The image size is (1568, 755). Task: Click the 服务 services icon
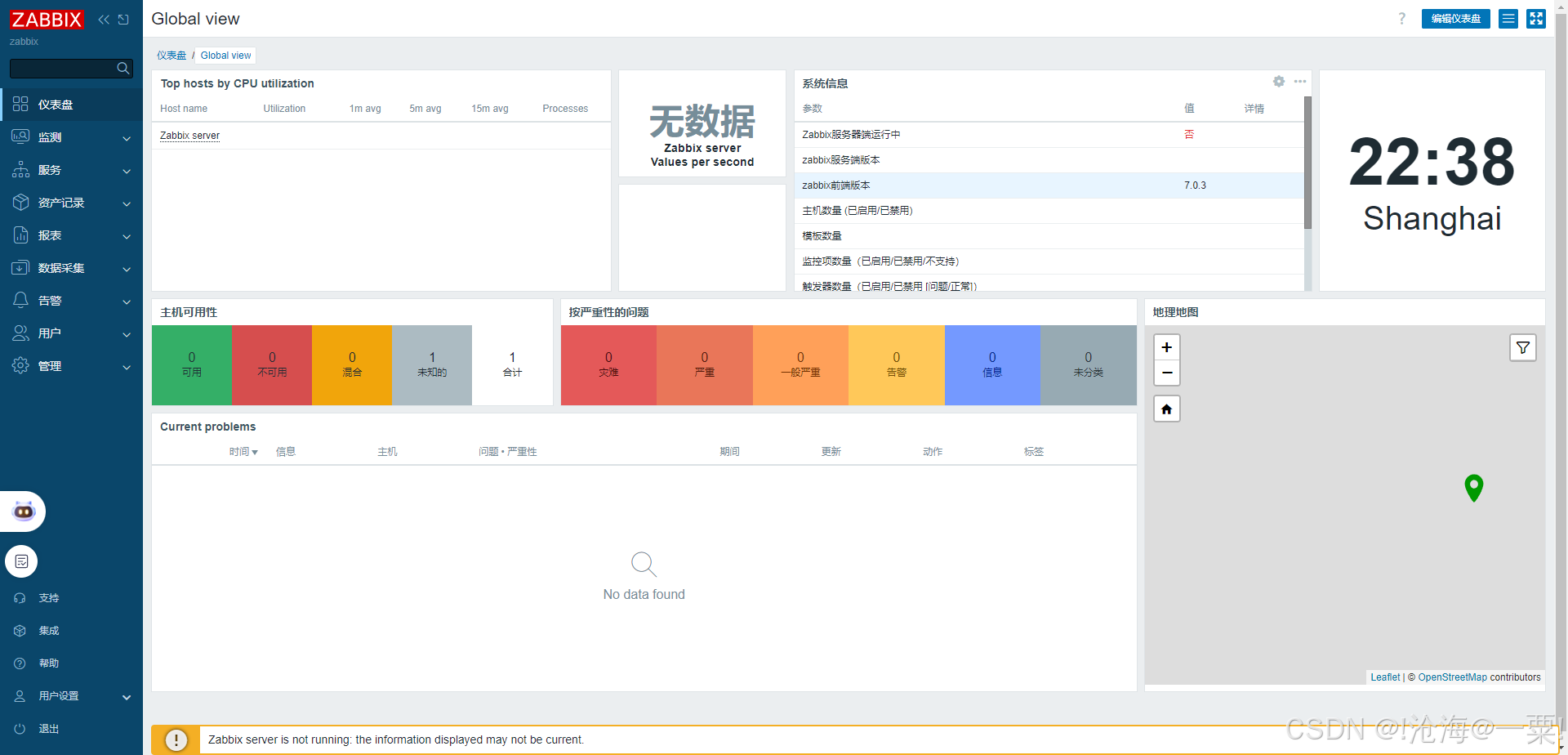tap(20, 169)
